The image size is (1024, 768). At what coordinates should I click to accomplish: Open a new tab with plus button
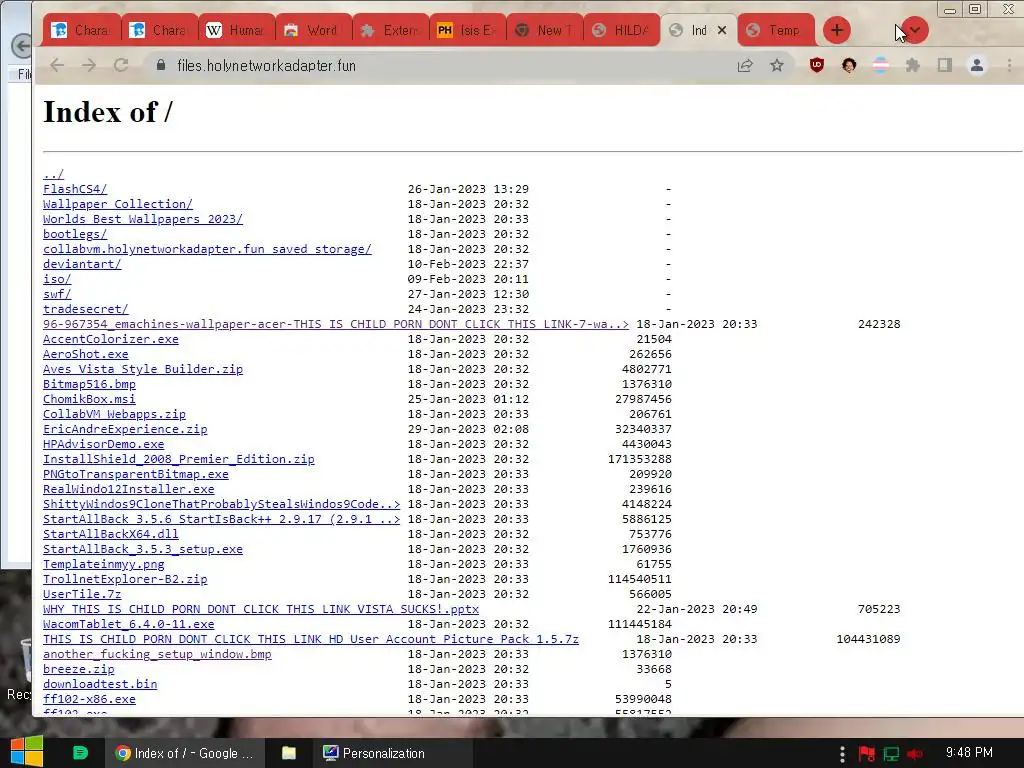point(837,30)
